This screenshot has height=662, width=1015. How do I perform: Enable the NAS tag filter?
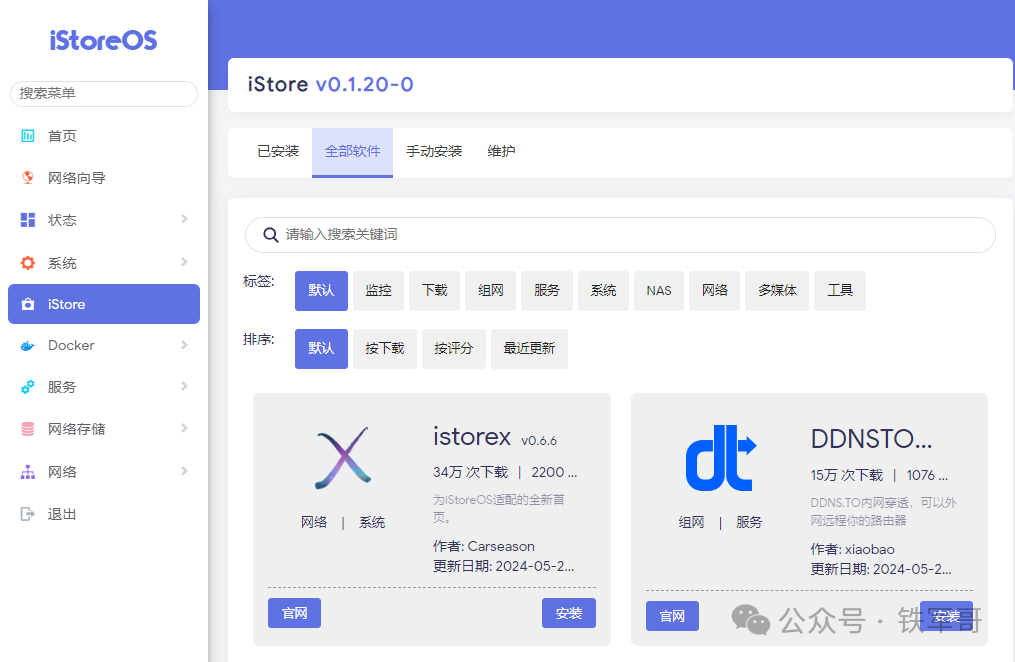click(658, 290)
